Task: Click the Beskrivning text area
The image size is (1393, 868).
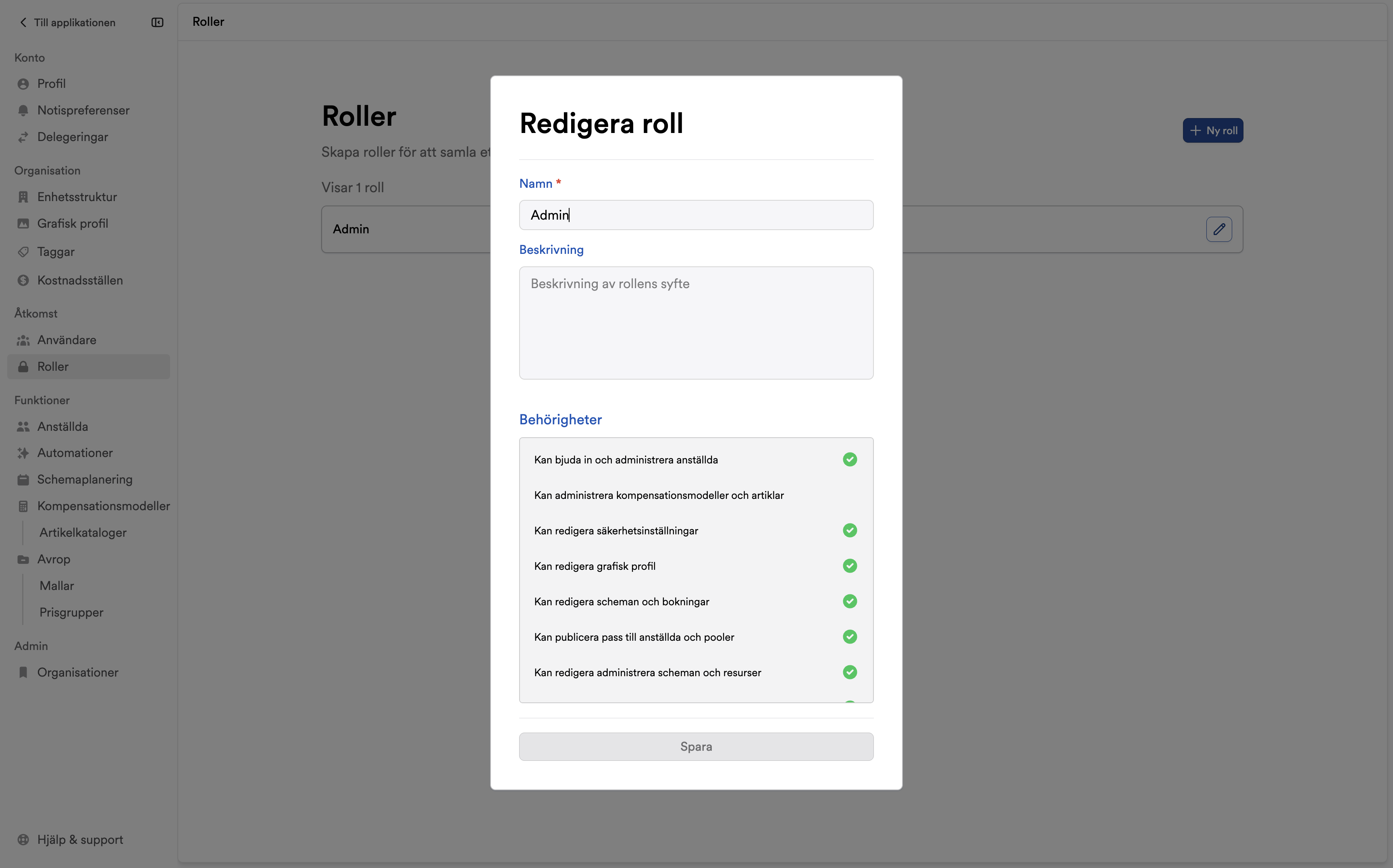Action: [696, 323]
